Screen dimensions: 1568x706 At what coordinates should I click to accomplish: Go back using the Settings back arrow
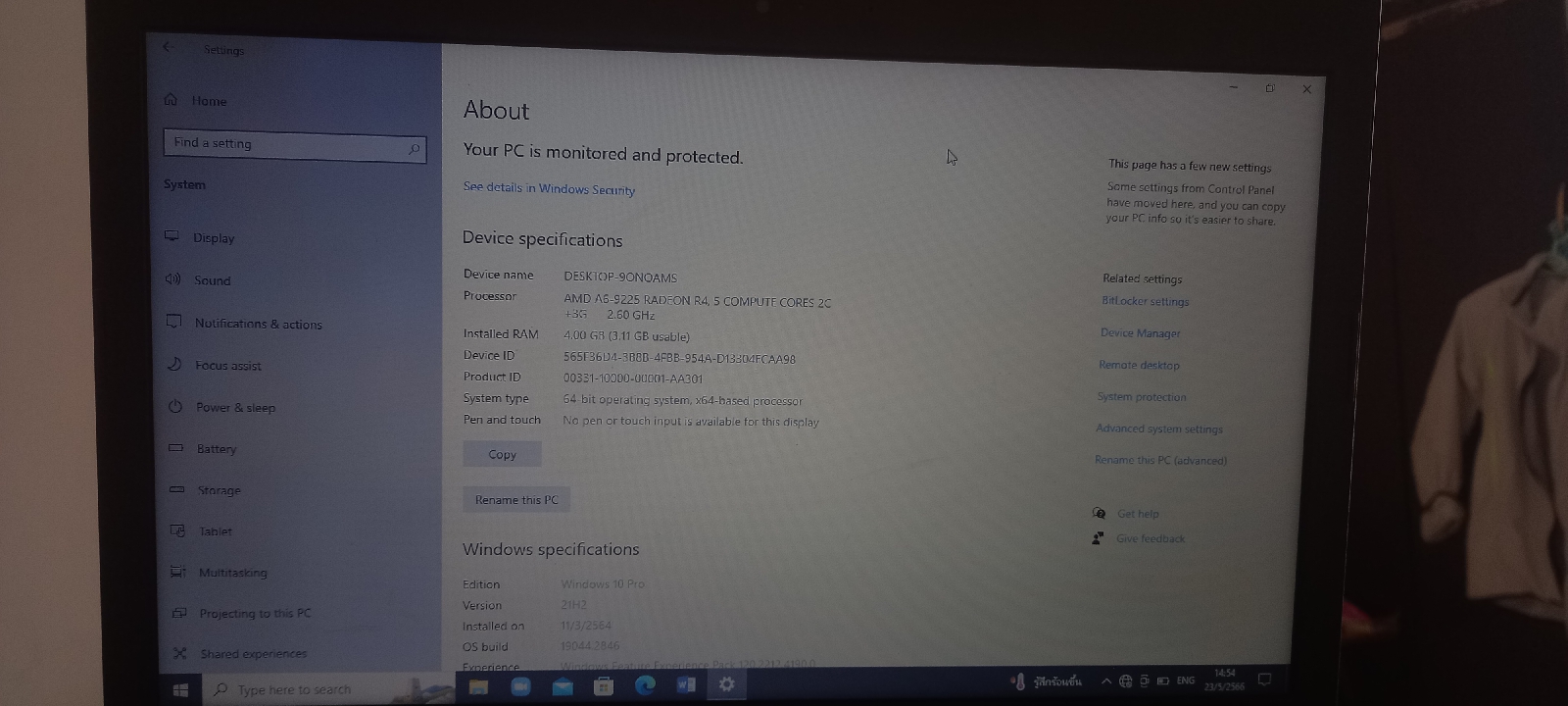(168, 47)
